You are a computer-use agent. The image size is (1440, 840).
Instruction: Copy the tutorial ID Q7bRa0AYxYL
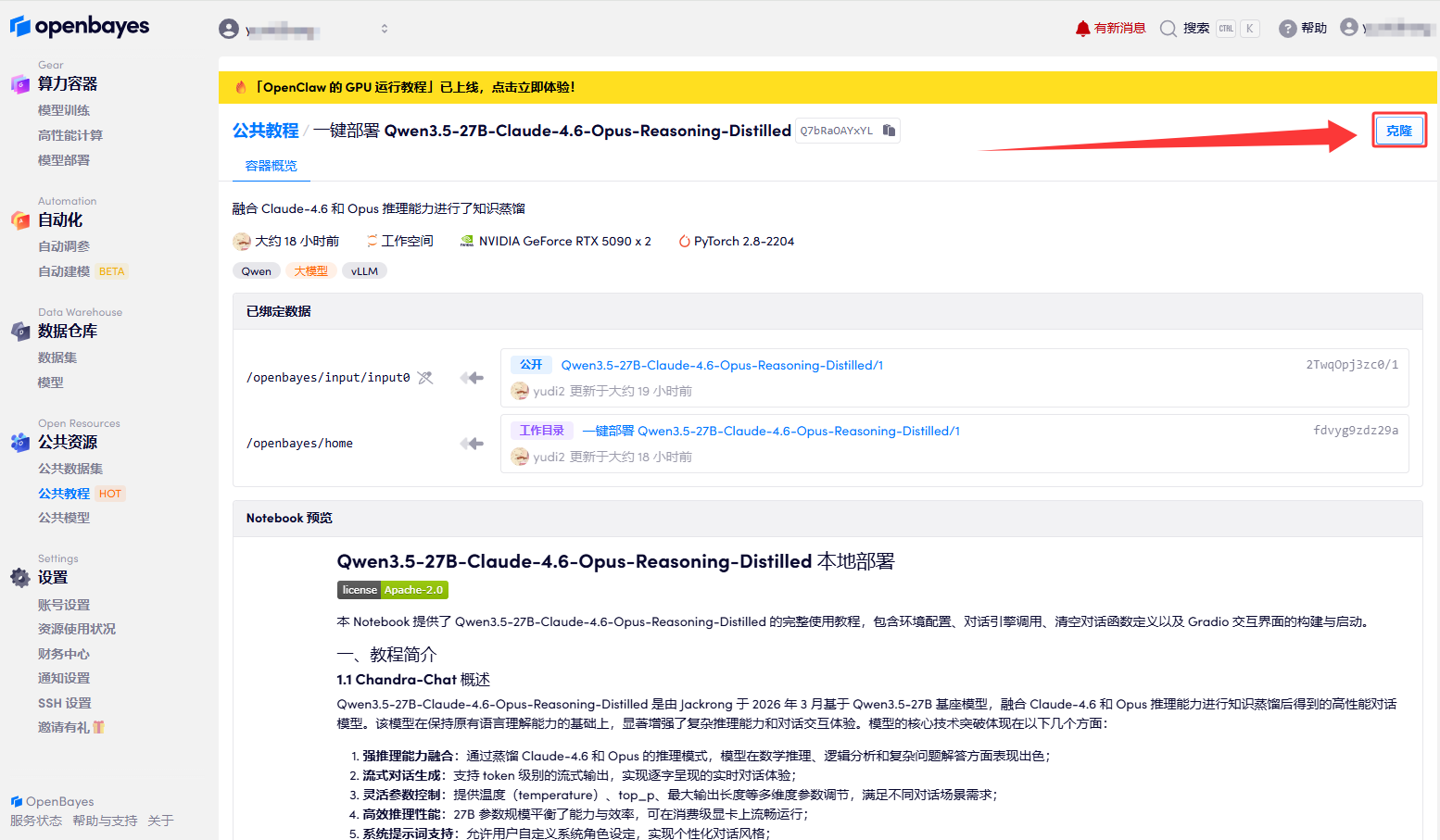[889, 131]
